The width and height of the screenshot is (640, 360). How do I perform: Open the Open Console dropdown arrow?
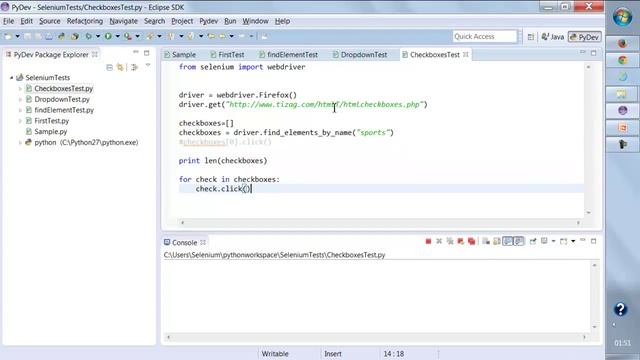(x=573, y=242)
